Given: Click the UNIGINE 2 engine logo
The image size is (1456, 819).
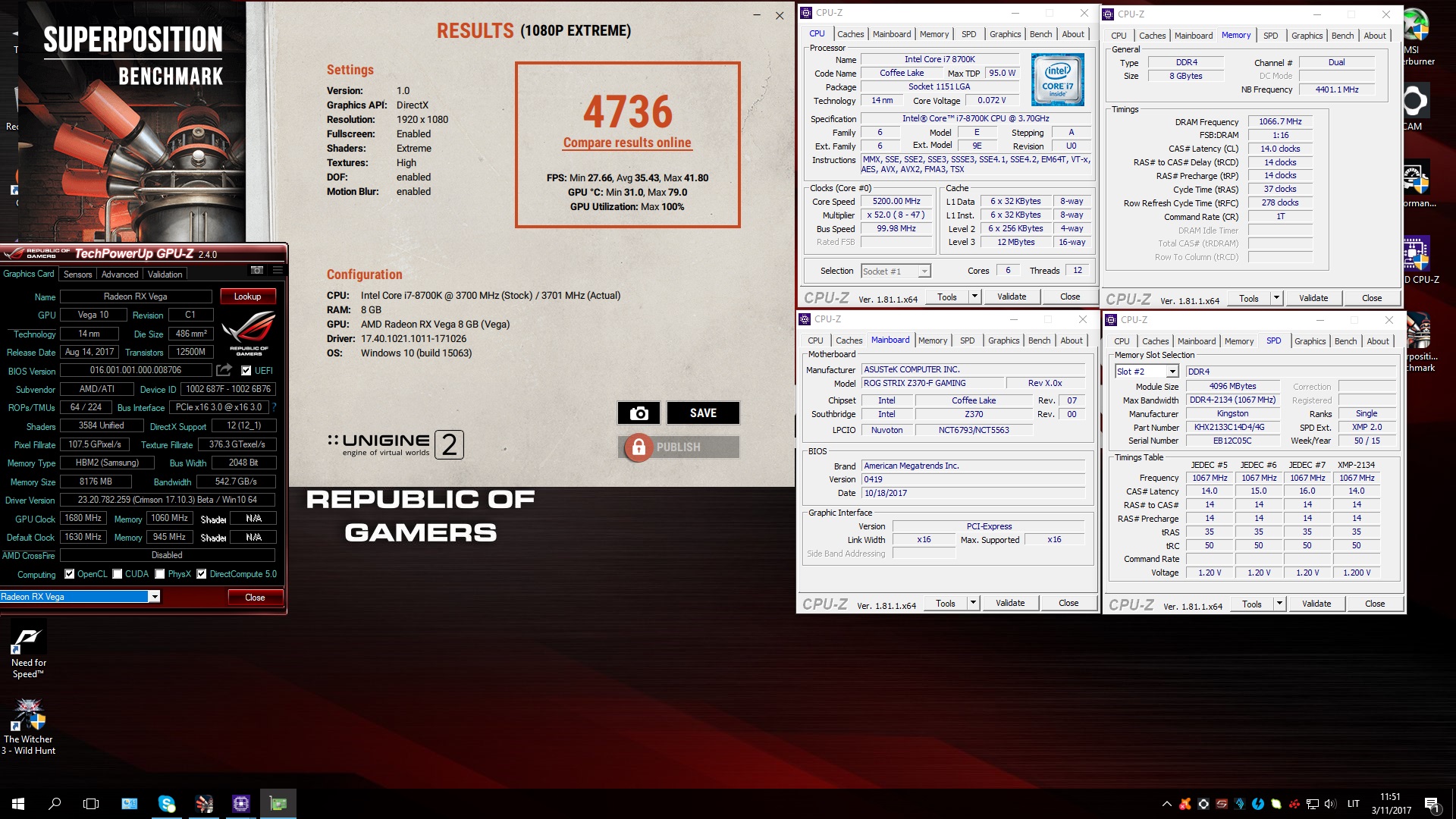Looking at the screenshot, I should tap(395, 444).
